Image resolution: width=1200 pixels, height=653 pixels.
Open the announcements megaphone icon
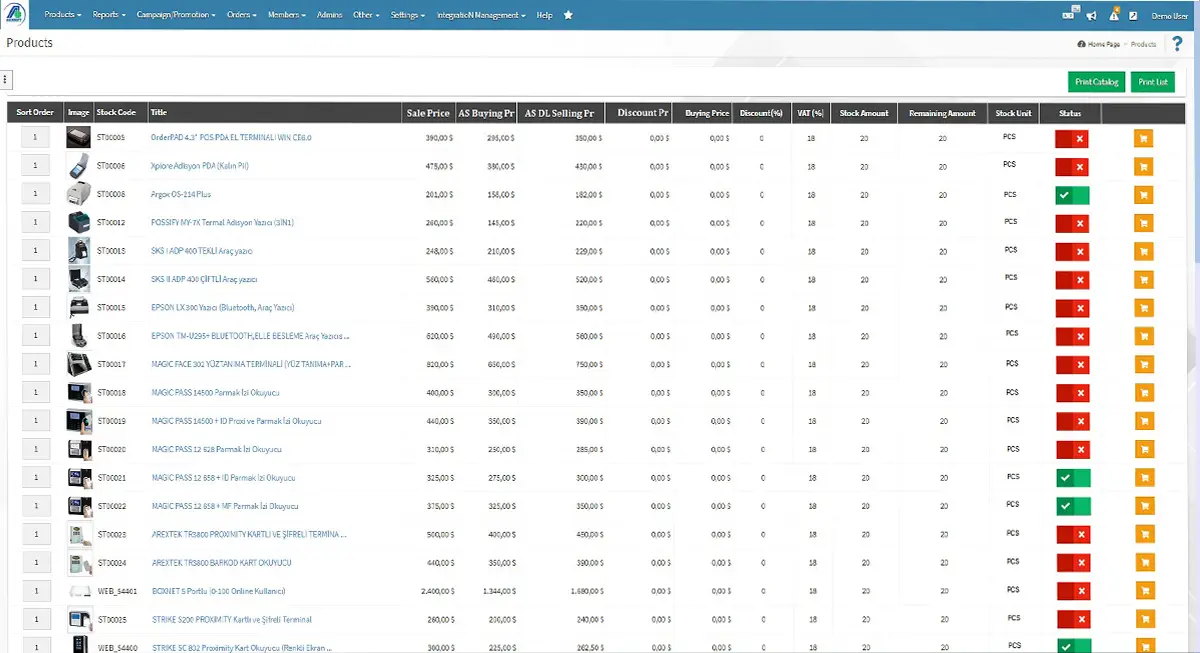click(x=1092, y=15)
